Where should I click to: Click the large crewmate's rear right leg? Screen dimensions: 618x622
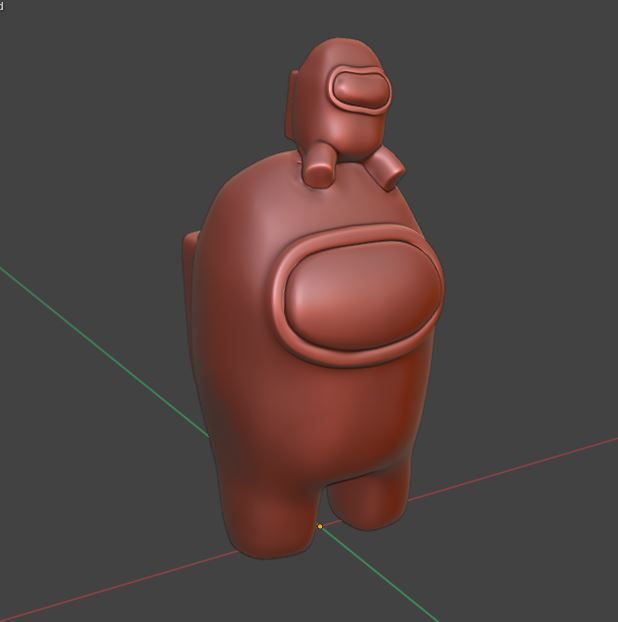[367, 500]
